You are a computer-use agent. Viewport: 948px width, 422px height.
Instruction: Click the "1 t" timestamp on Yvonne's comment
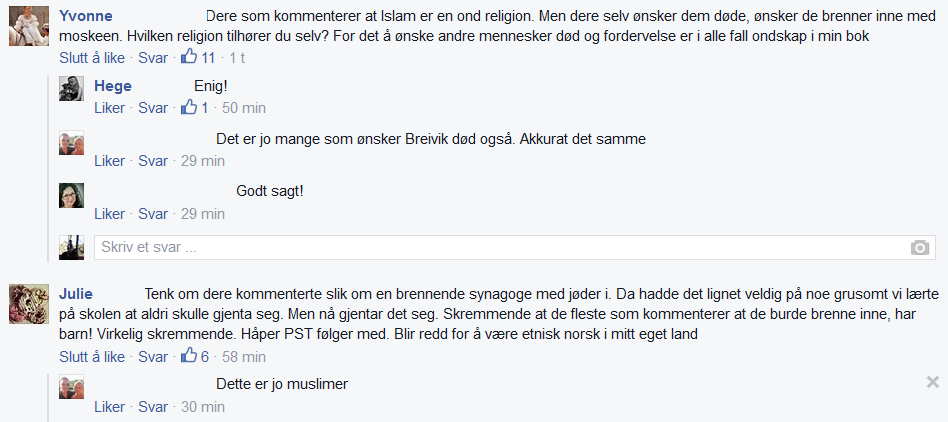coord(237,58)
